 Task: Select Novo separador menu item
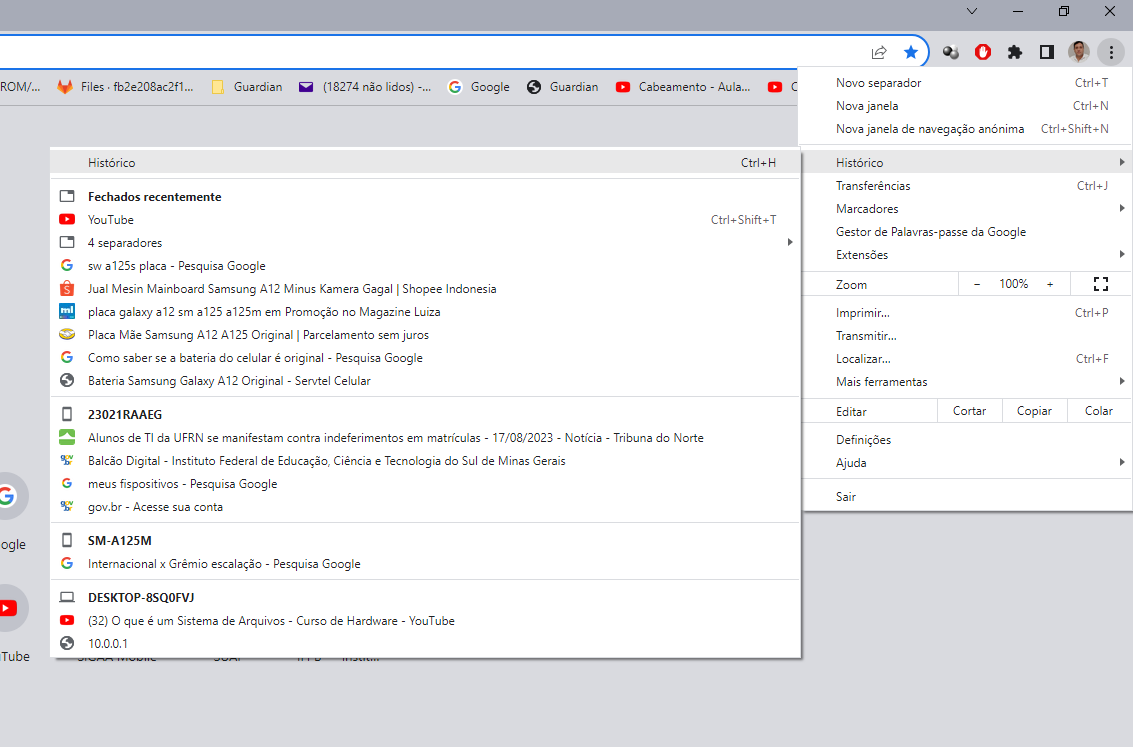coord(966,82)
